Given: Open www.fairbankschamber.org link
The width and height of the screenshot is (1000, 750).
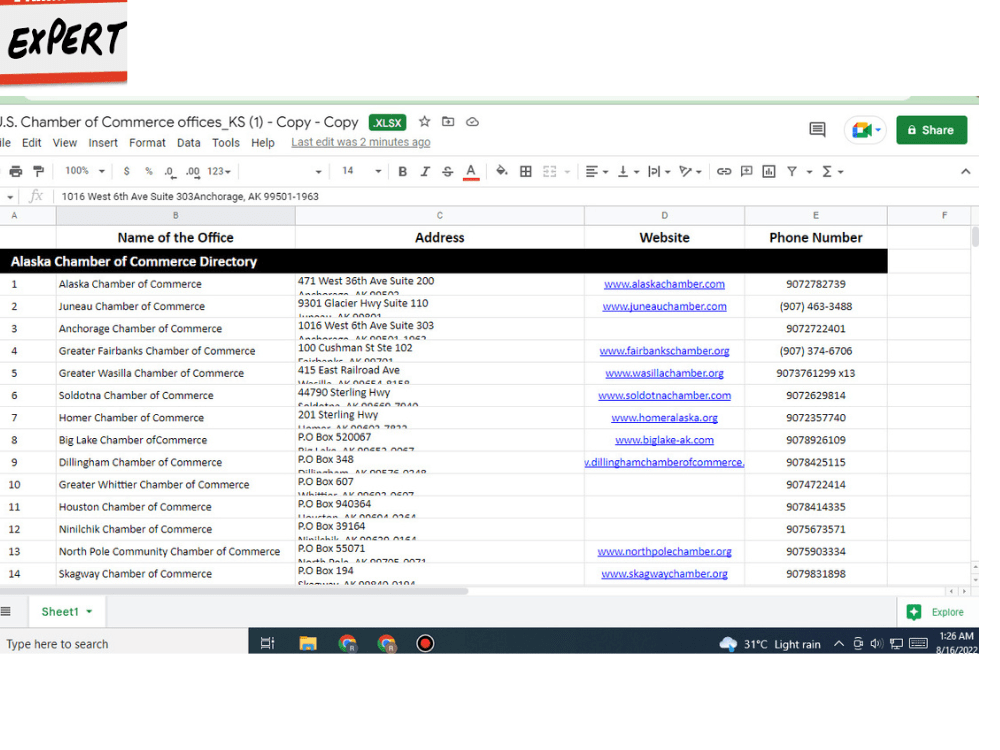Looking at the screenshot, I should coord(664,351).
